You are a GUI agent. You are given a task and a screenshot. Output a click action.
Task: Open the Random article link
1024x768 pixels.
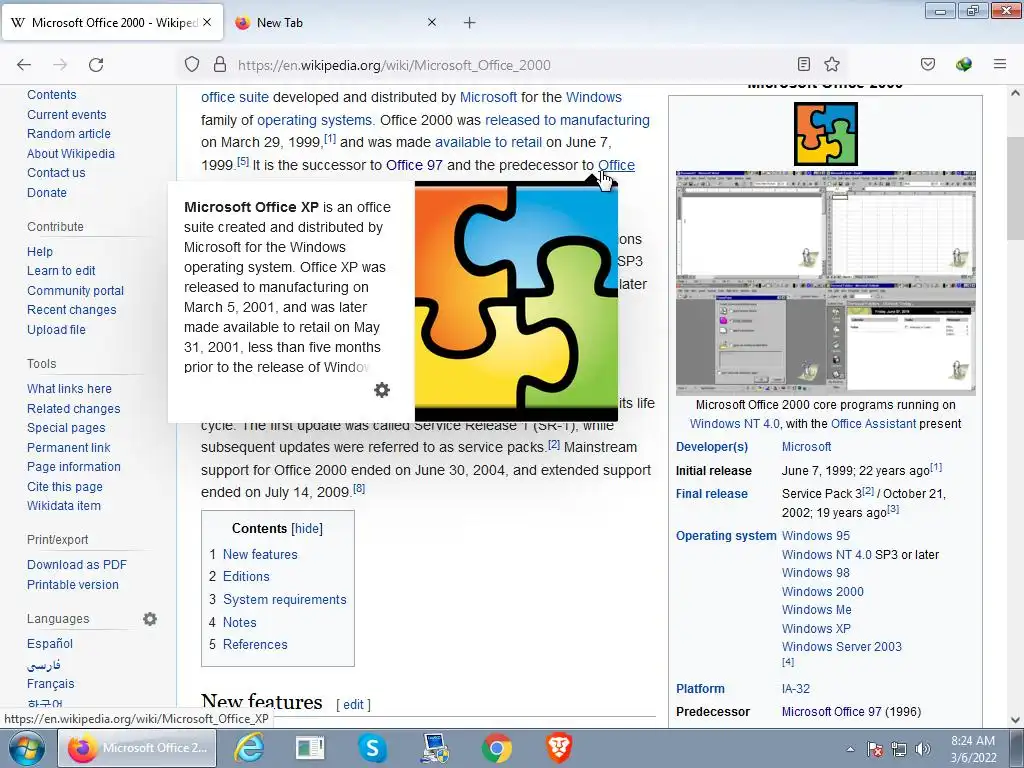[x=69, y=133]
